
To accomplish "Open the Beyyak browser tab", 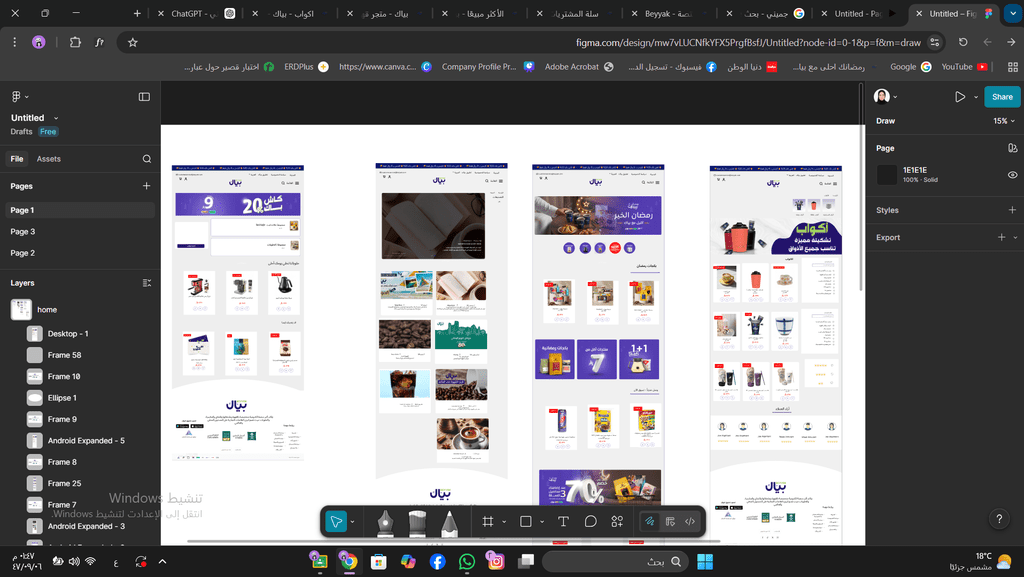I will tap(669, 13).
